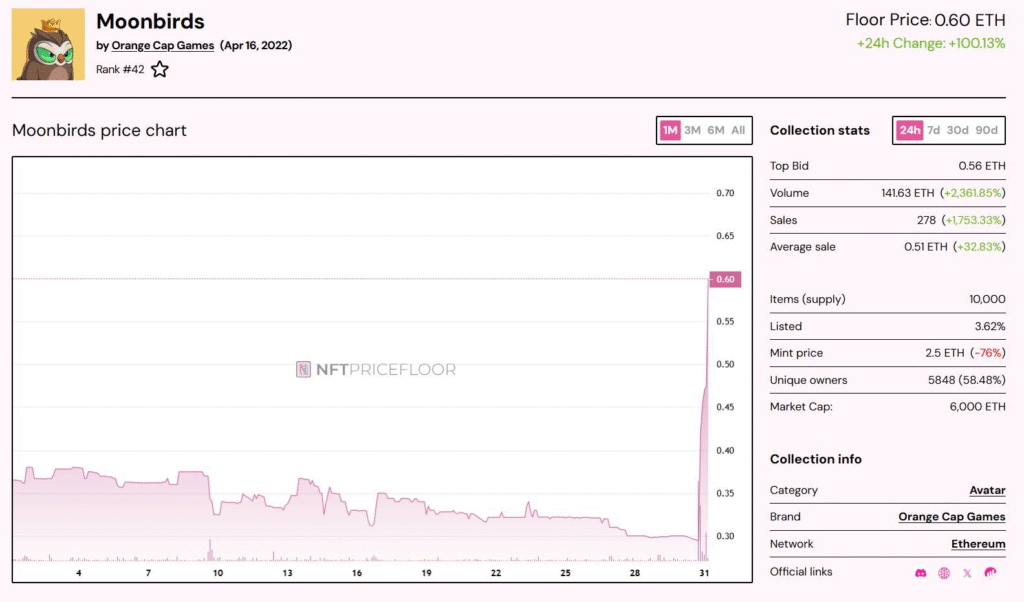Viewport: 1024px width, 602px height.
Task: Open the Avatar category link
Action: [x=987, y=490]
